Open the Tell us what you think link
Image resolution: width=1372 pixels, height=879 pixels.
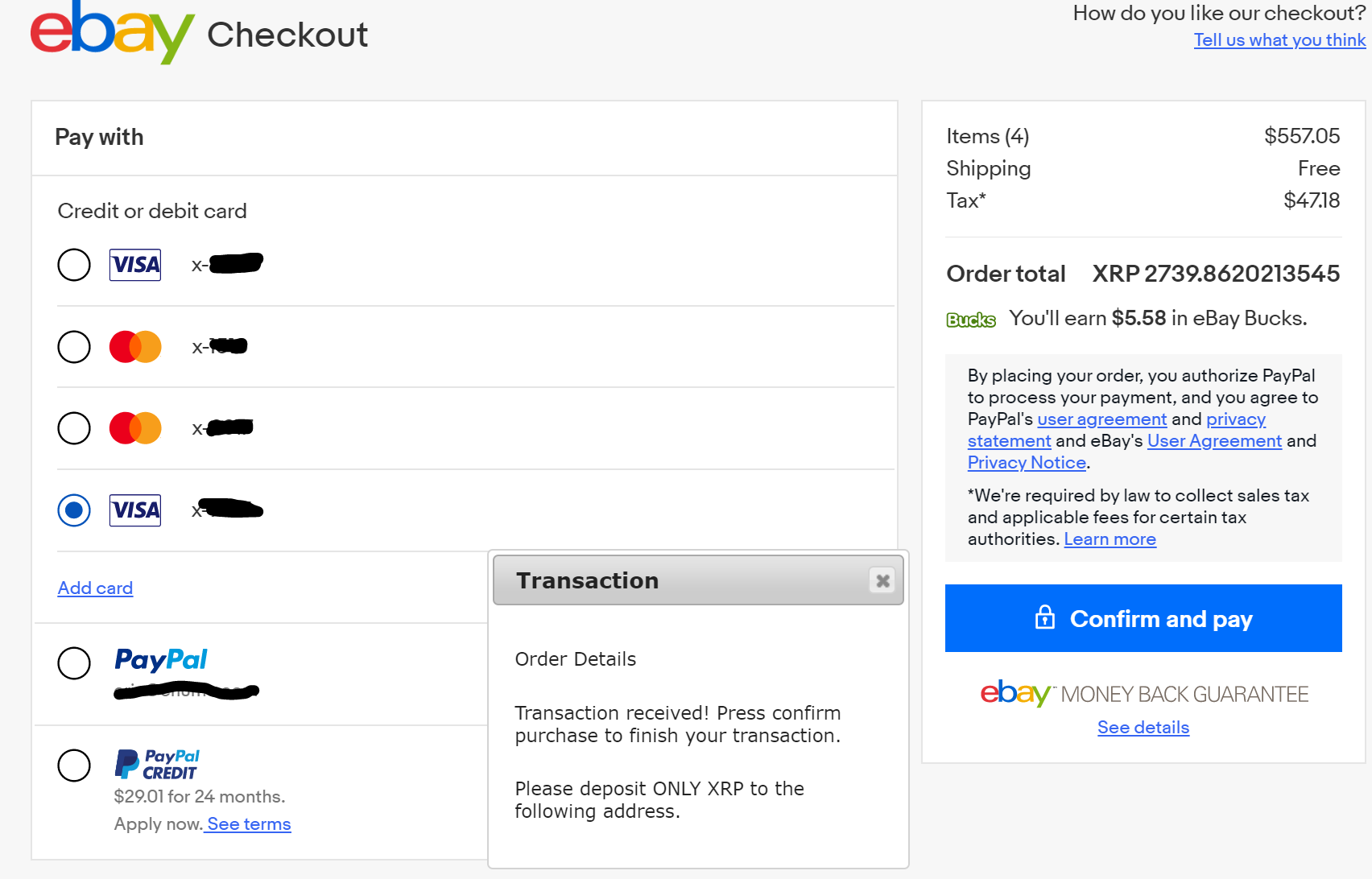pos(1279,40)
